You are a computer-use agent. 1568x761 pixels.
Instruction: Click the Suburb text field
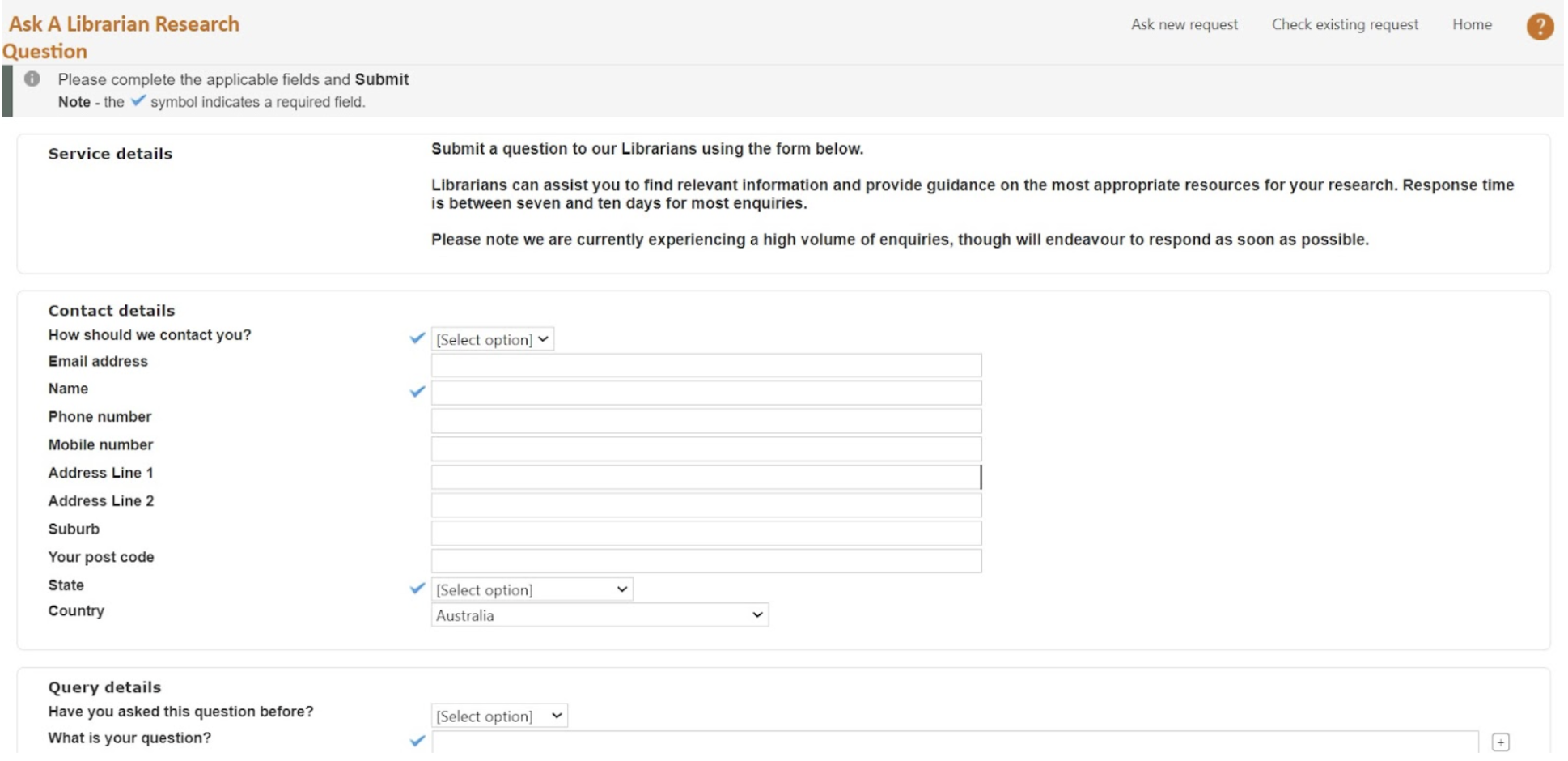(x=706, y=533)
